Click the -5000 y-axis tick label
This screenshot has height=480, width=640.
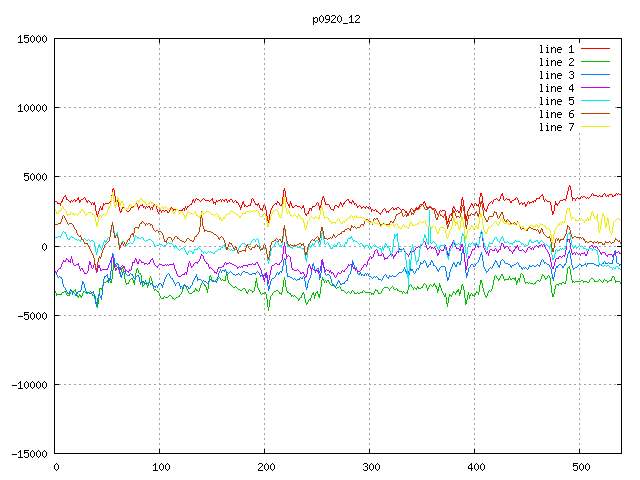[30, 315]
